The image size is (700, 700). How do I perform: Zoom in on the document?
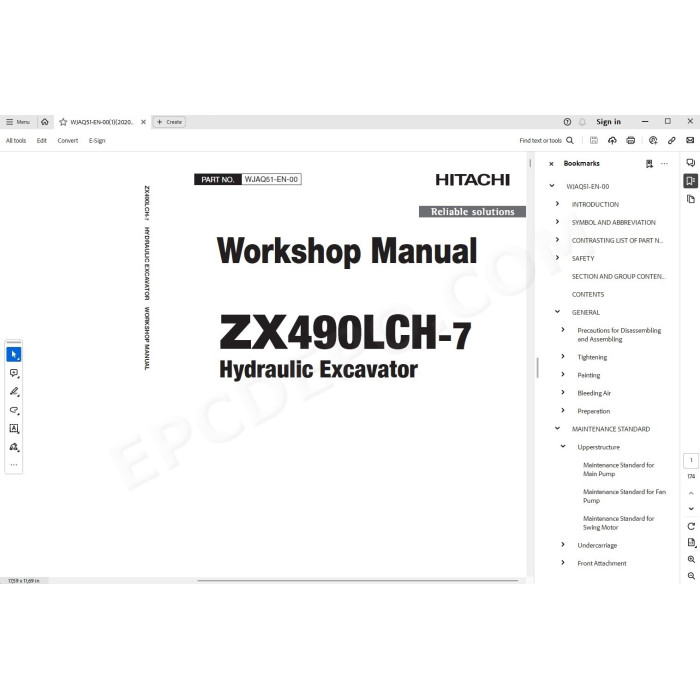pos(691,559)
